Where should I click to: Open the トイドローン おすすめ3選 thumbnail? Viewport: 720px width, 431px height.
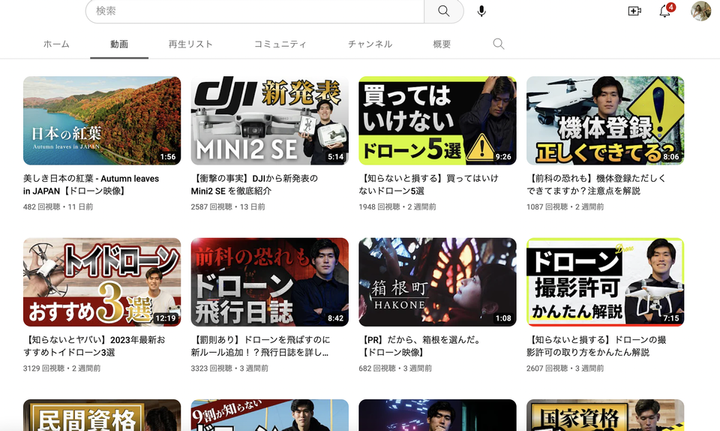tap(102, 282)
